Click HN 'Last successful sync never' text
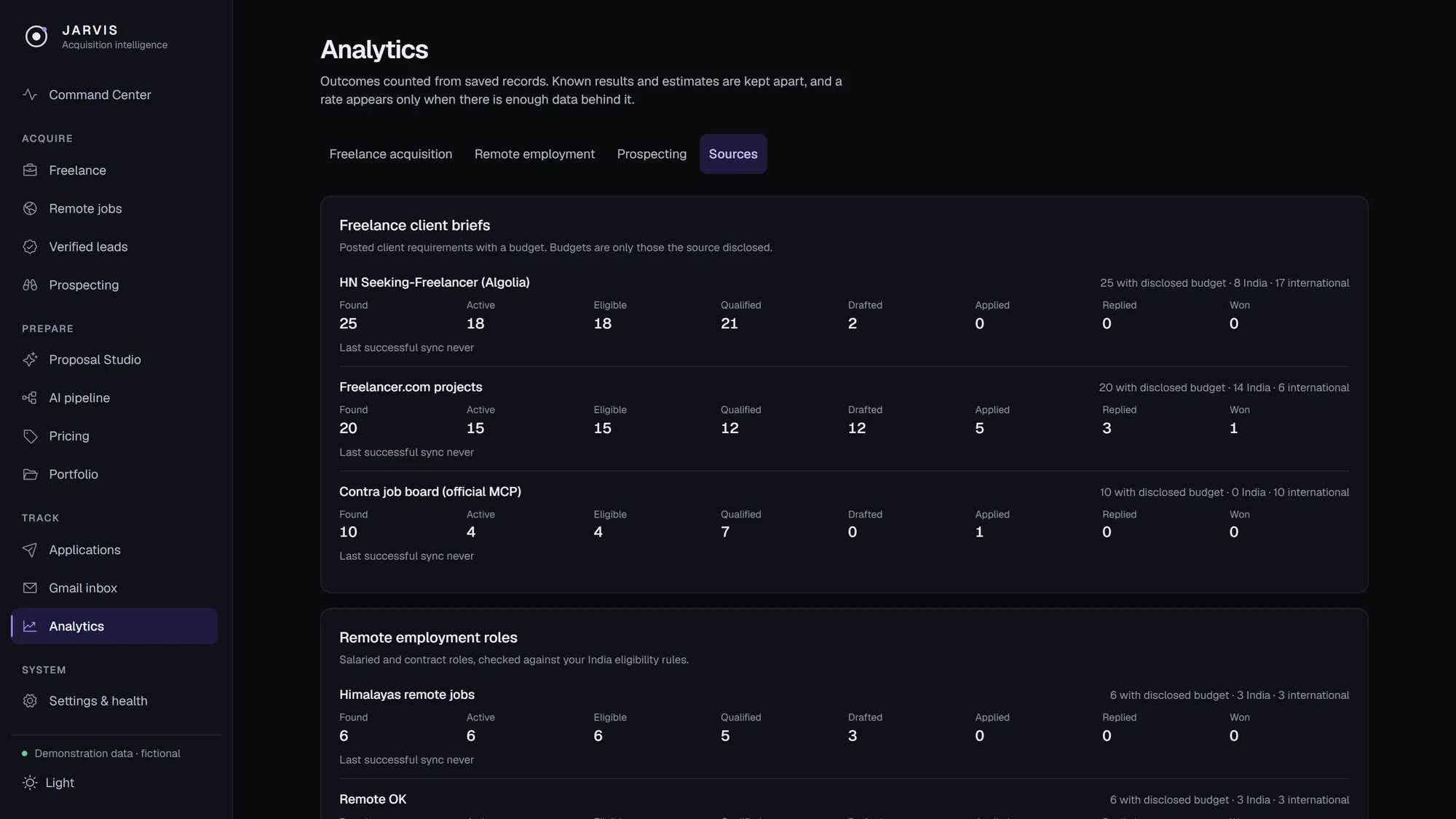Viewport: 1456px width, 819px height. (x=406, y=347)
